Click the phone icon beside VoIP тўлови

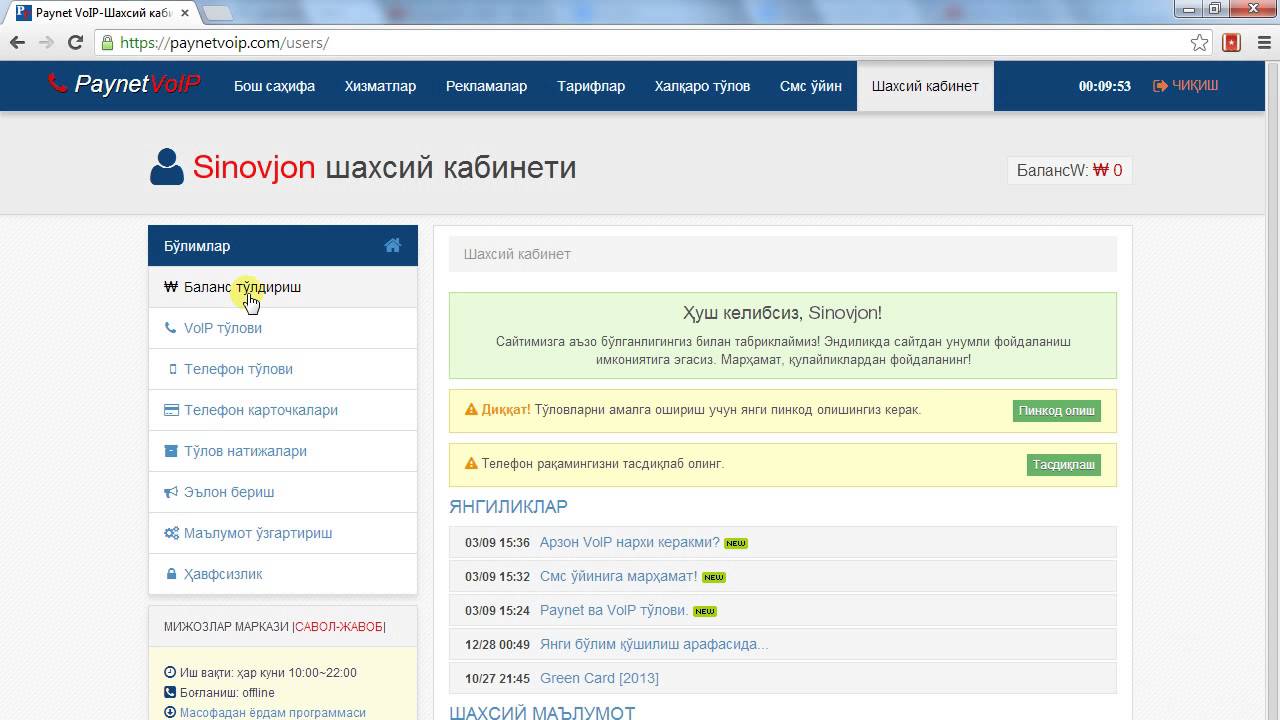coord(171,328)
